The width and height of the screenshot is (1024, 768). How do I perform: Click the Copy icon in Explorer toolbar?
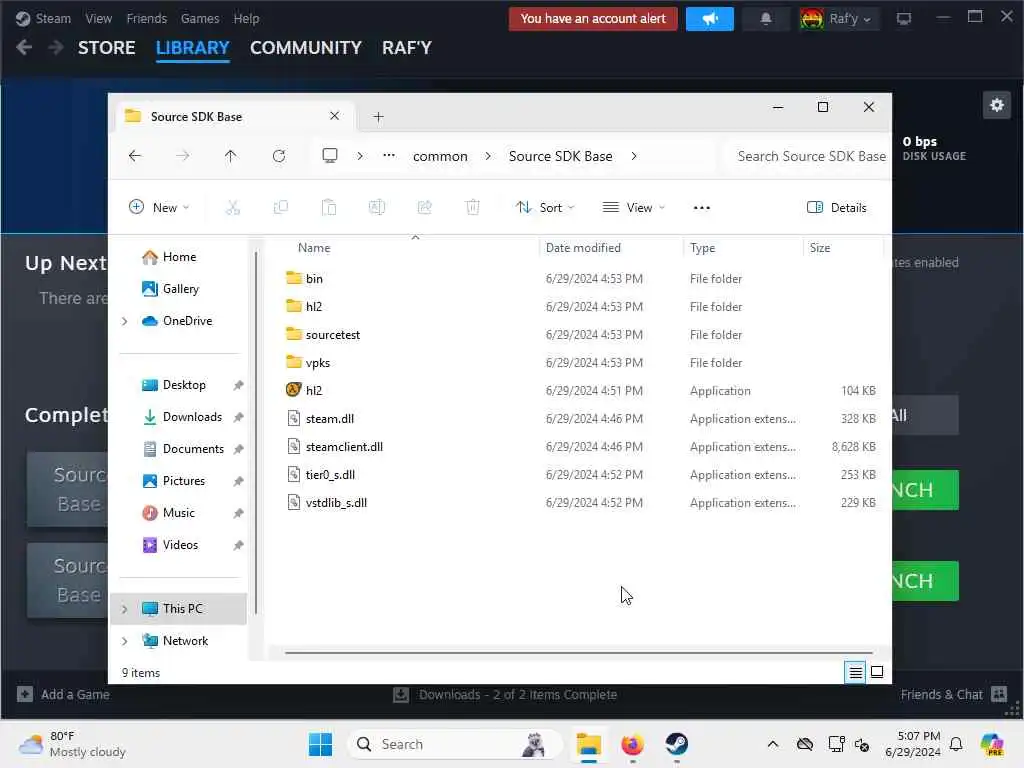pyautogui.click(x=281, y=208)
